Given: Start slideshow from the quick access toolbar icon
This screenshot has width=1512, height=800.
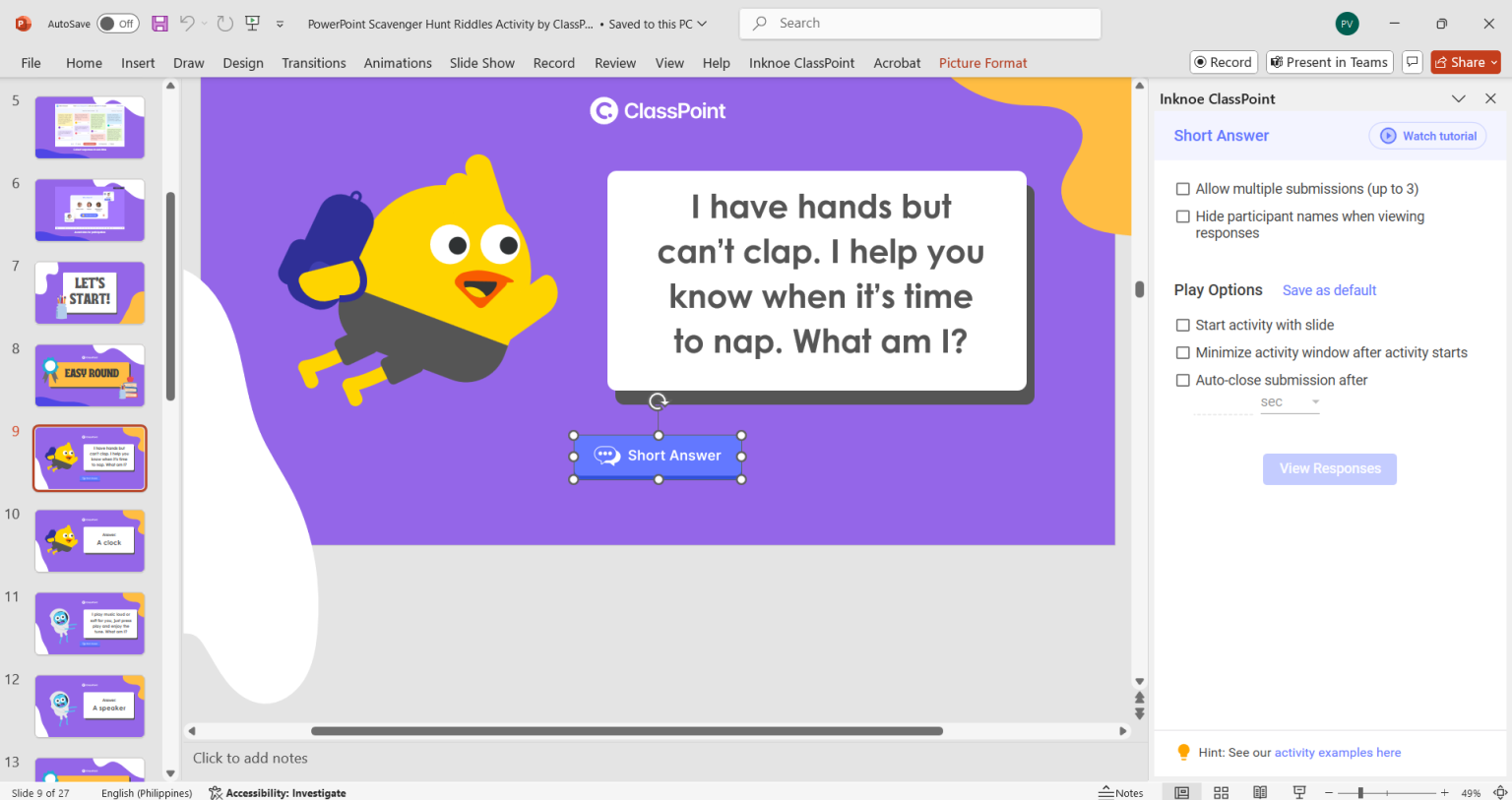Looking at the screenshot, I should click(252, 23).
